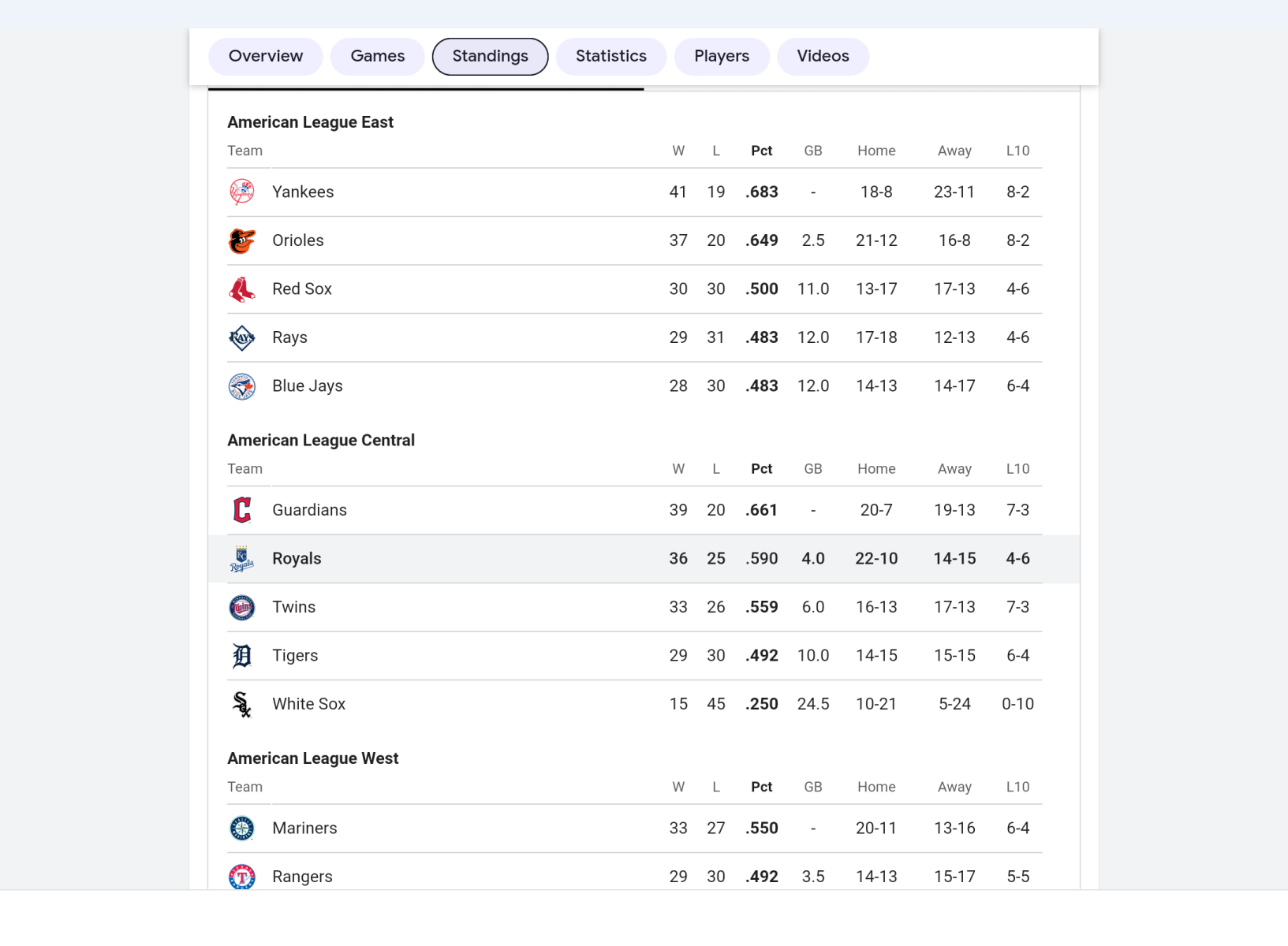Click the Yankees team logo
1288x946 pixels.
tap(242, 192)
